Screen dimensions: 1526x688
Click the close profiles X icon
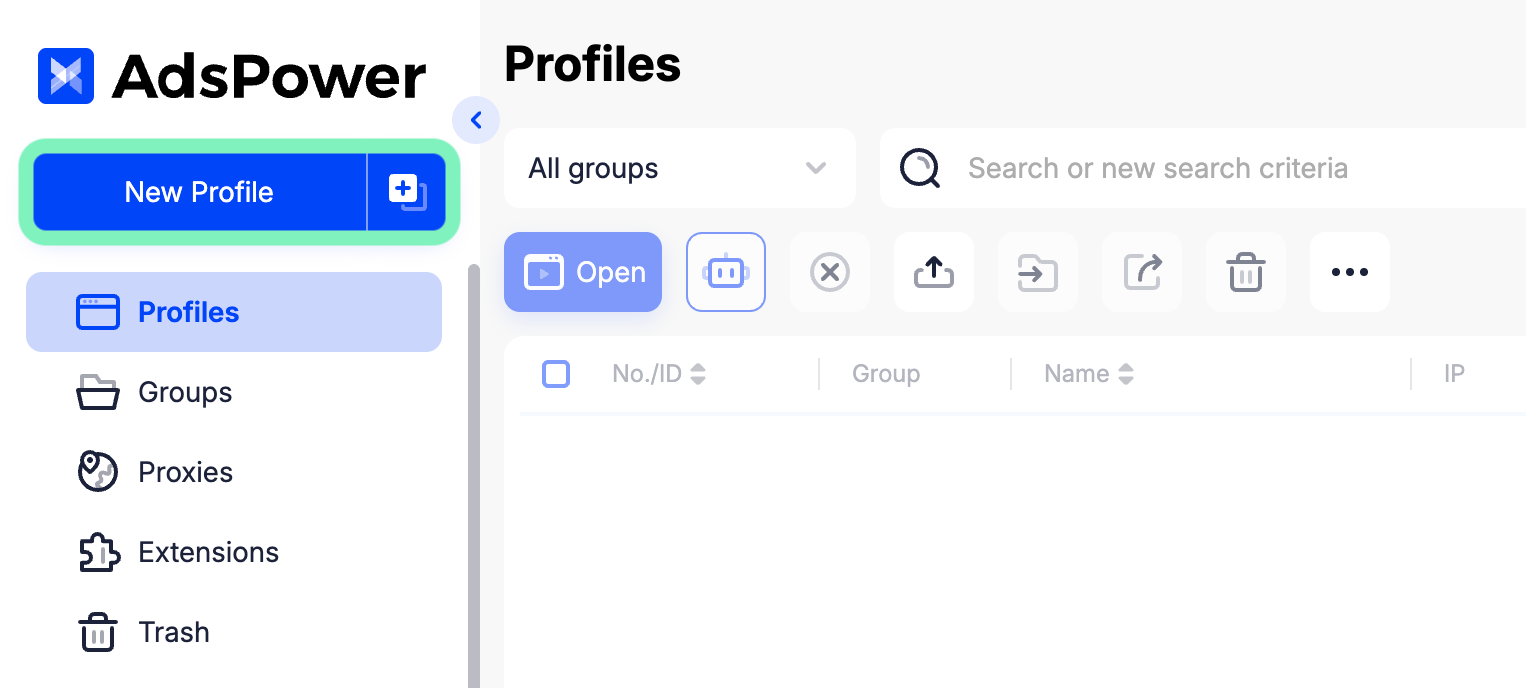pyautogui.click(x=829, y=272)
